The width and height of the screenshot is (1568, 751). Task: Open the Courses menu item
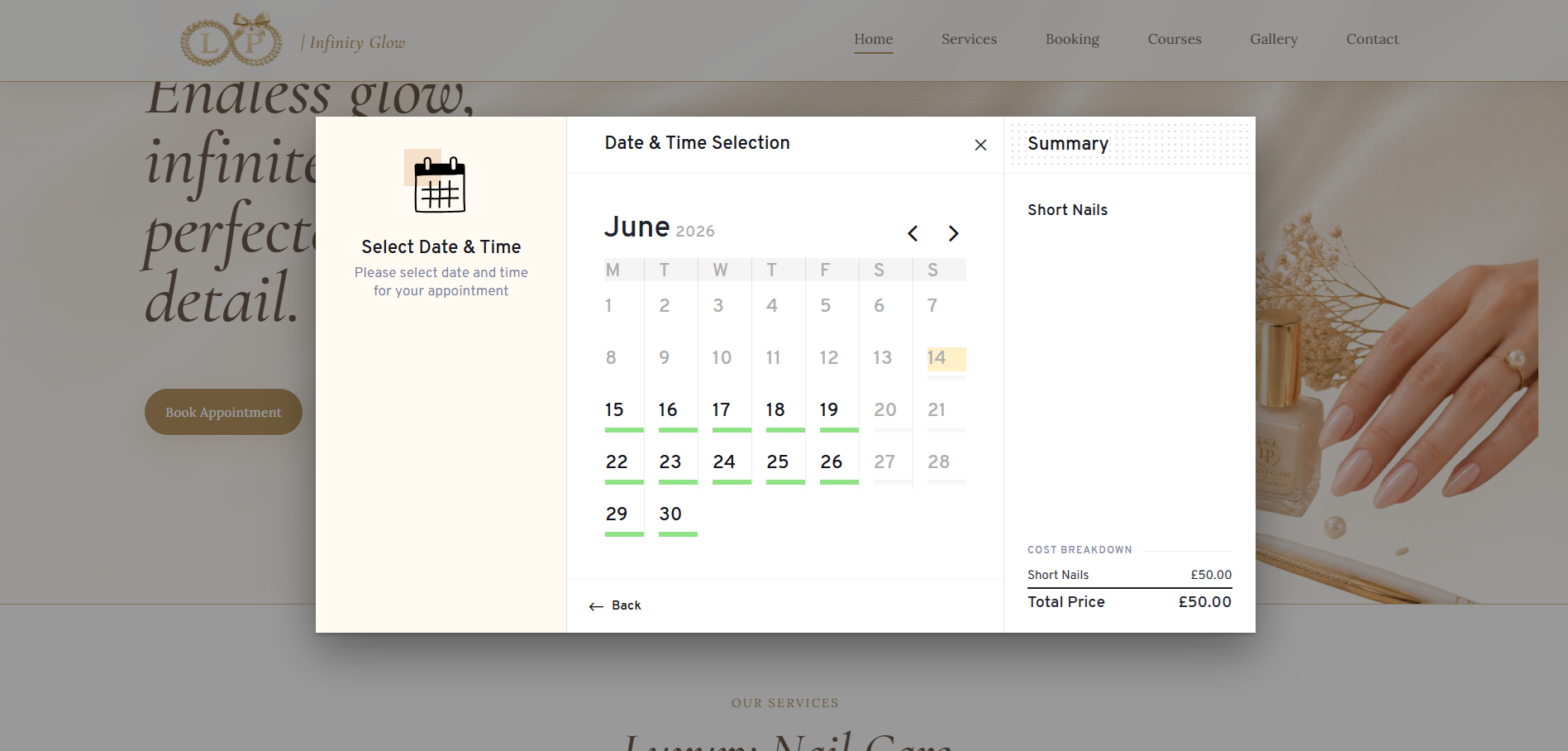tap(1175, 39)
